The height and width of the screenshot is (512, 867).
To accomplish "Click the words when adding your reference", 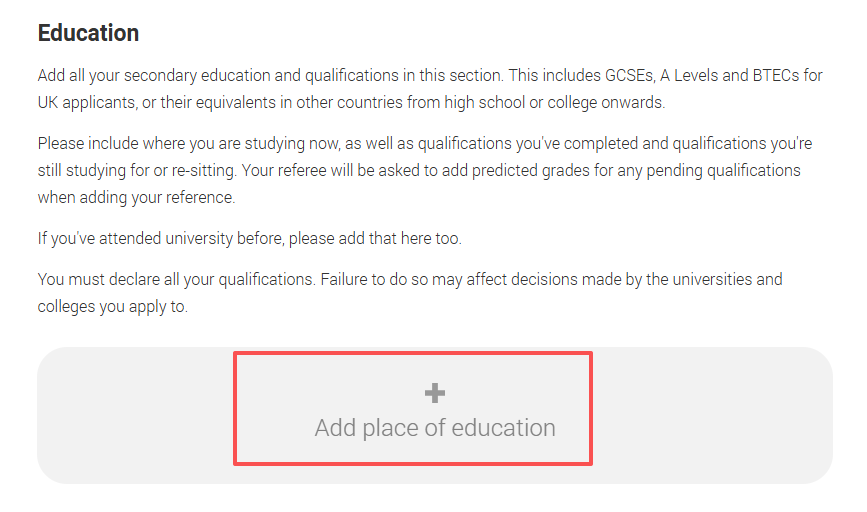I will click(135, 197).
